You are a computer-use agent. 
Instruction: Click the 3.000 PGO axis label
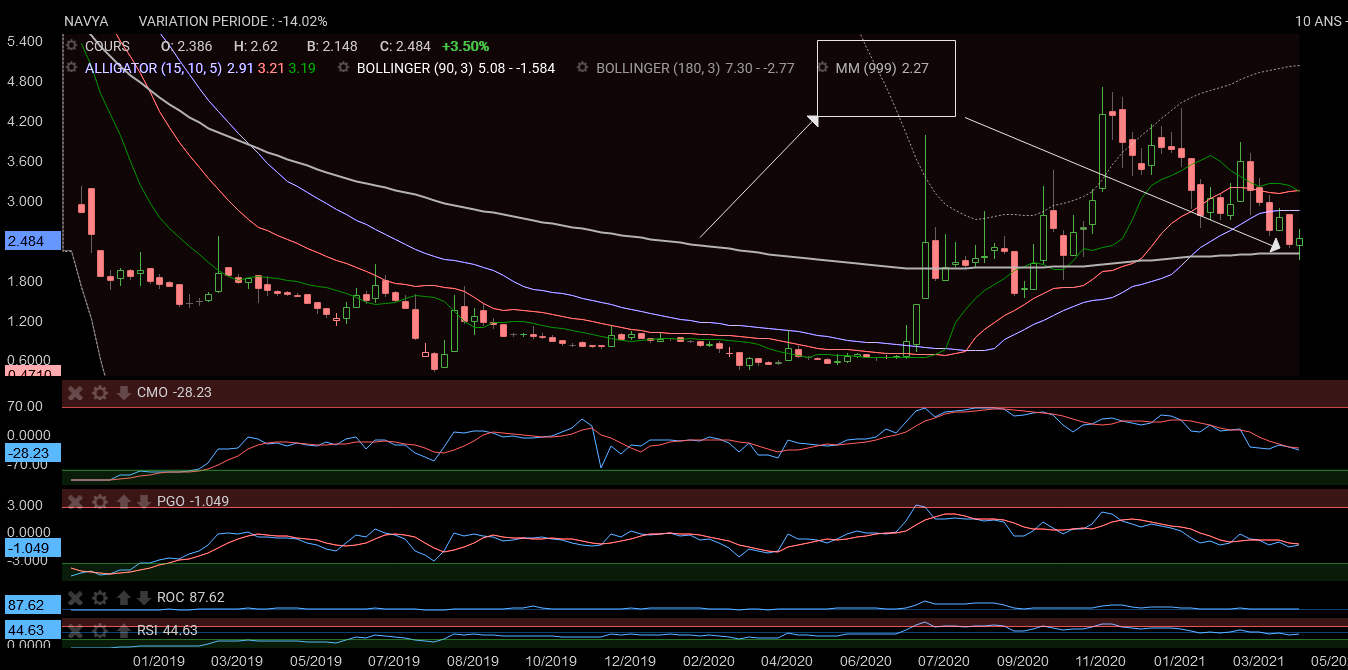pos(26,505)
